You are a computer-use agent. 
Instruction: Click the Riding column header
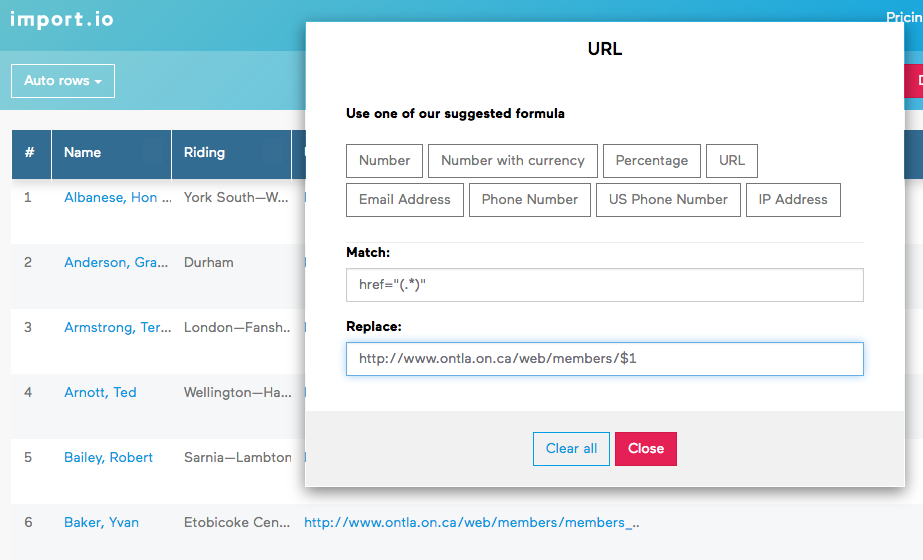(204, 153)
